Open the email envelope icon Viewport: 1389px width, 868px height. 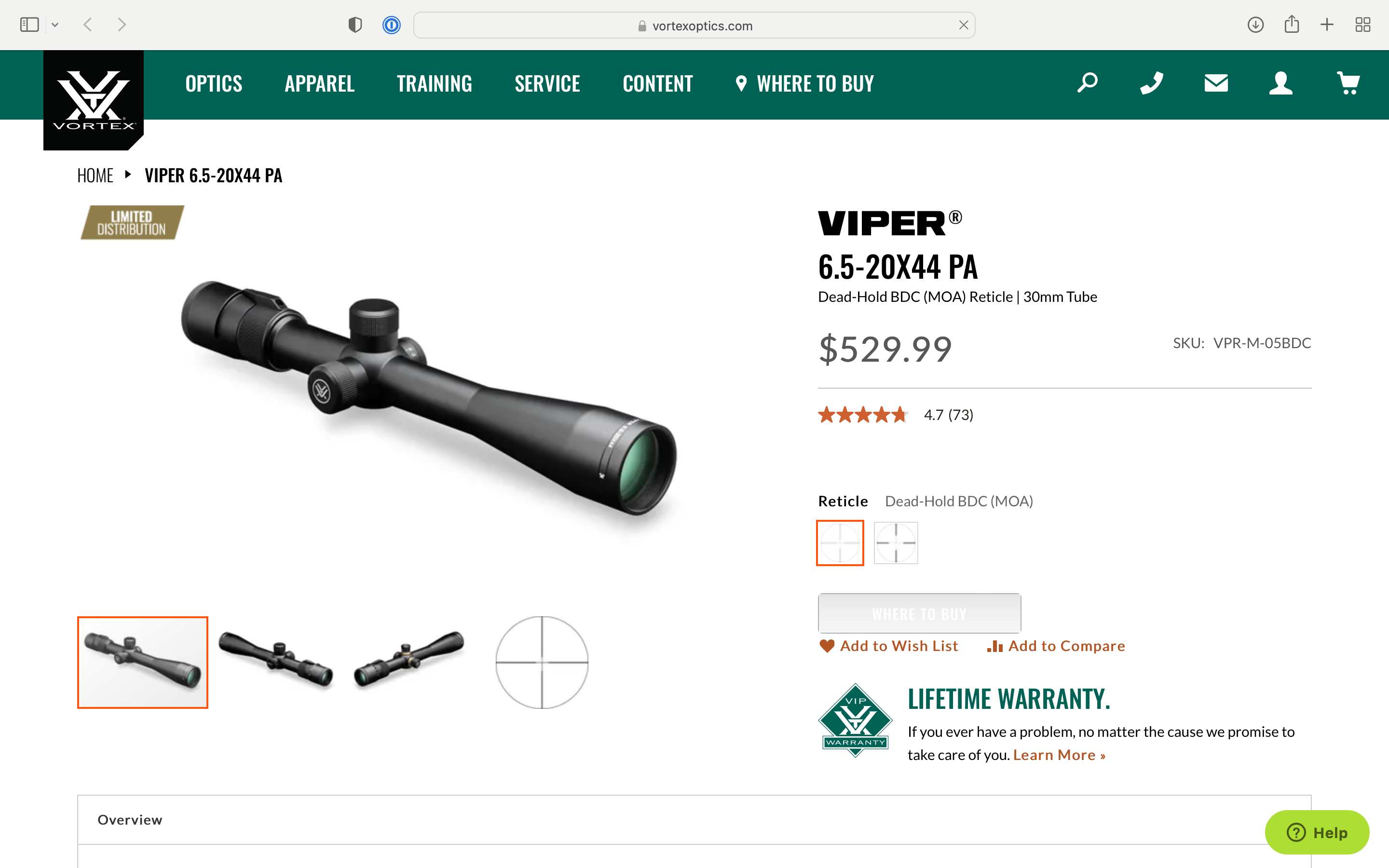pos(1216,83)
